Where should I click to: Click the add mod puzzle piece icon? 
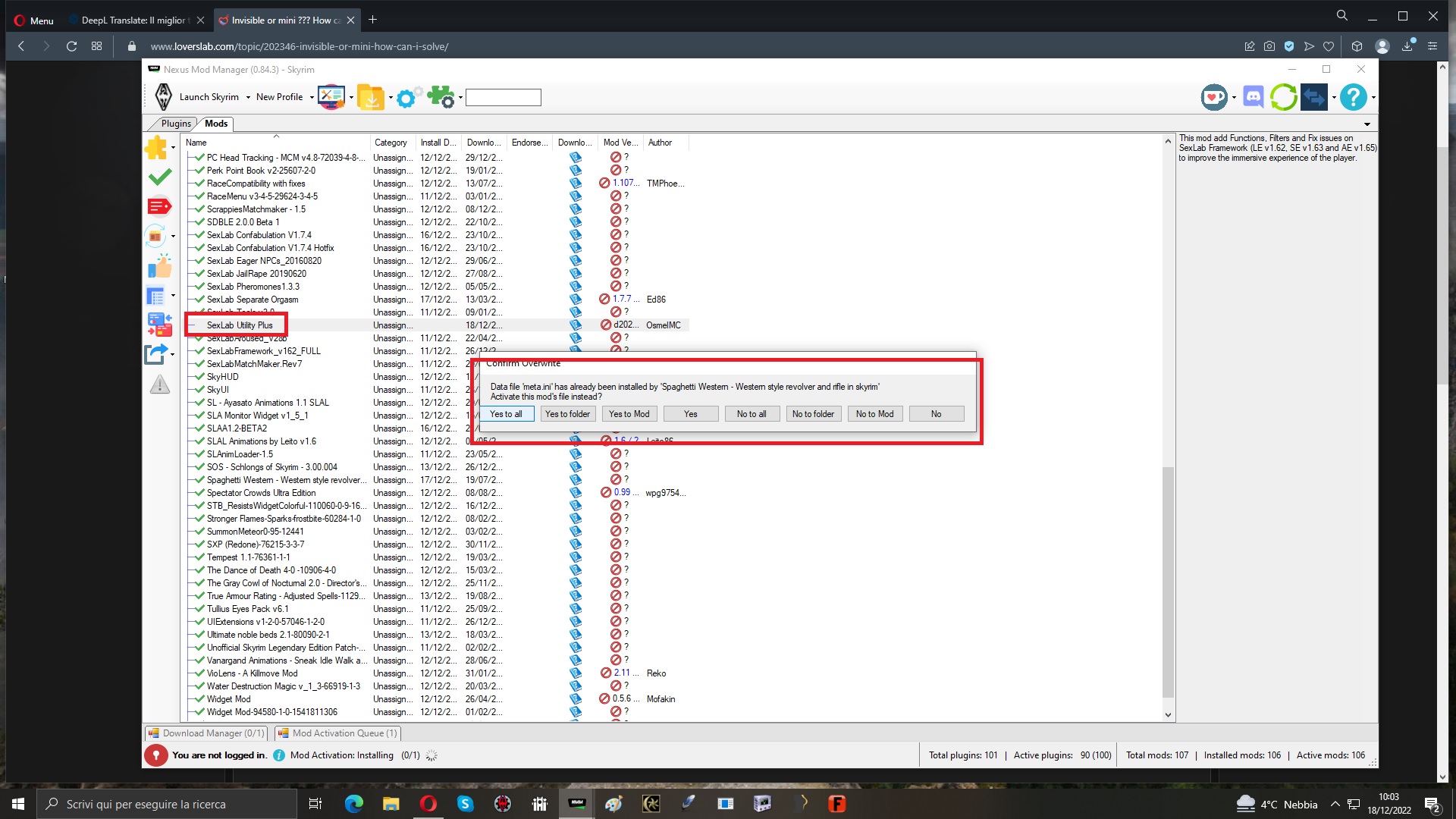pos(156,147)
